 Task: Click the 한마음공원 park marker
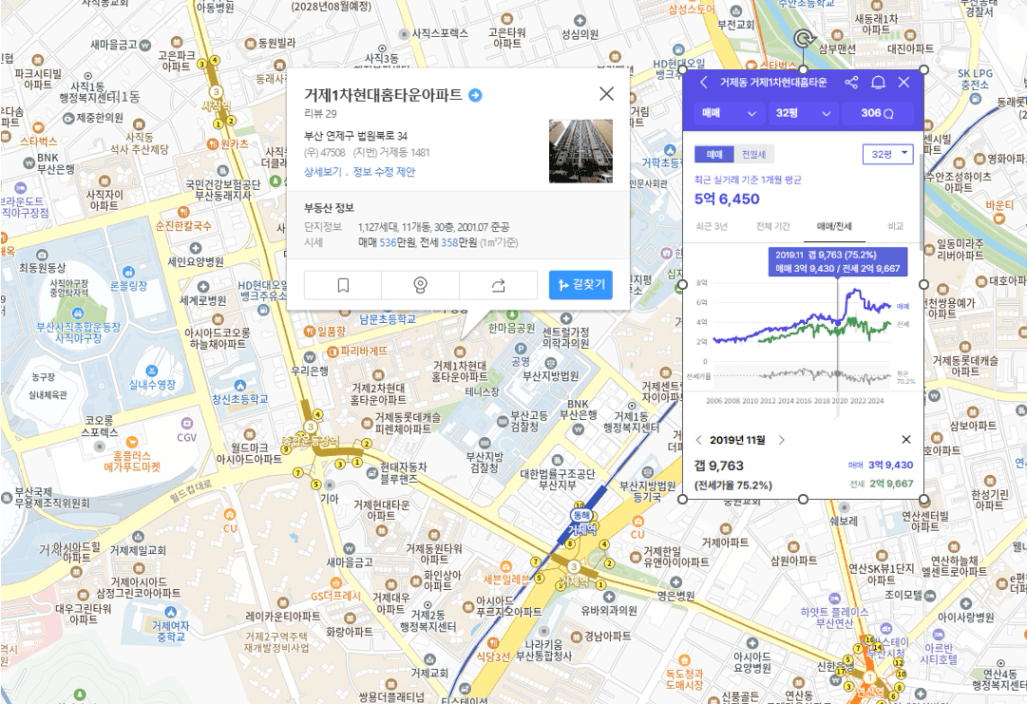pyautogui.click(x=512, y=316)
